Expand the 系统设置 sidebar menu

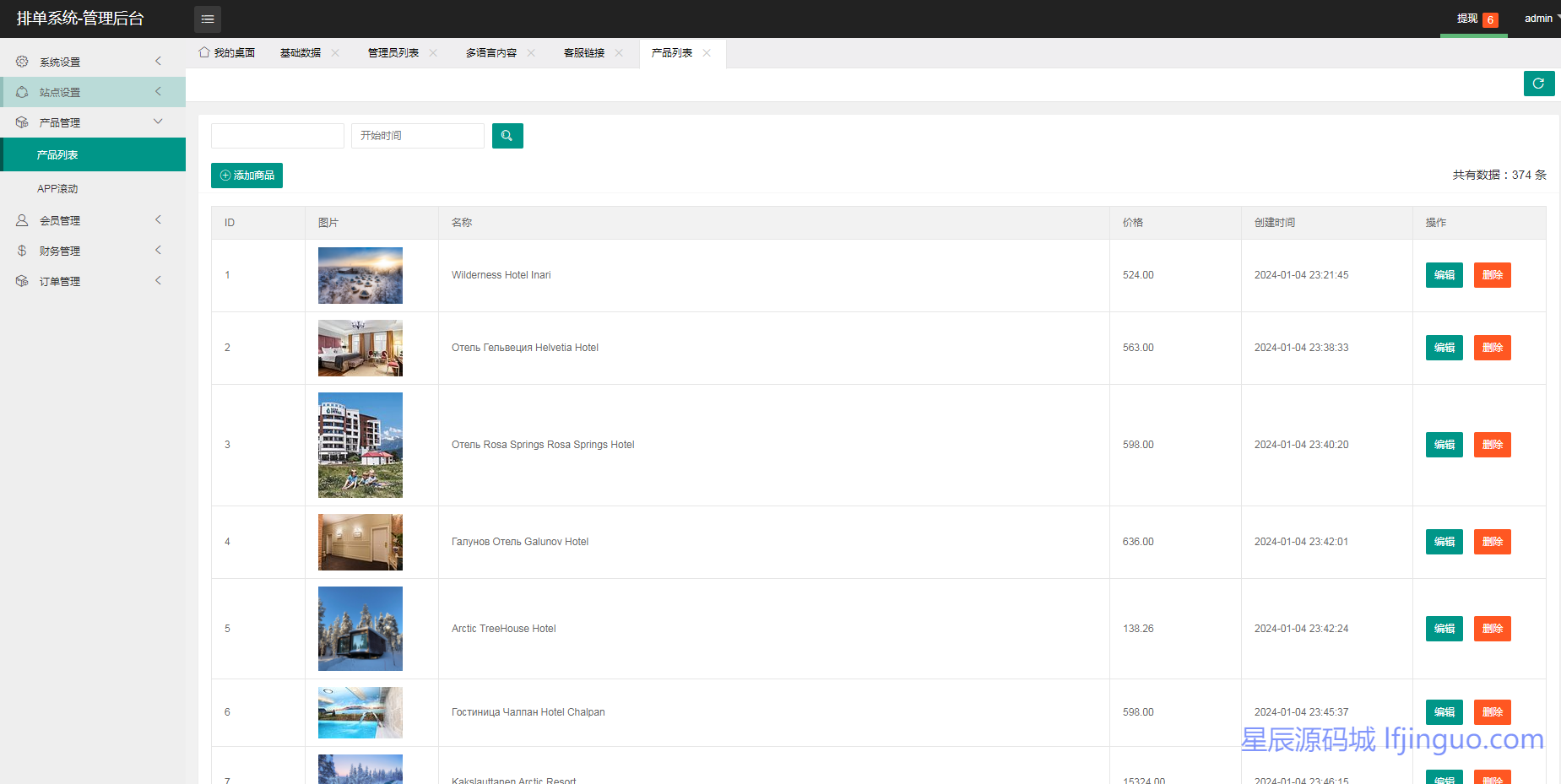[91, 62]
